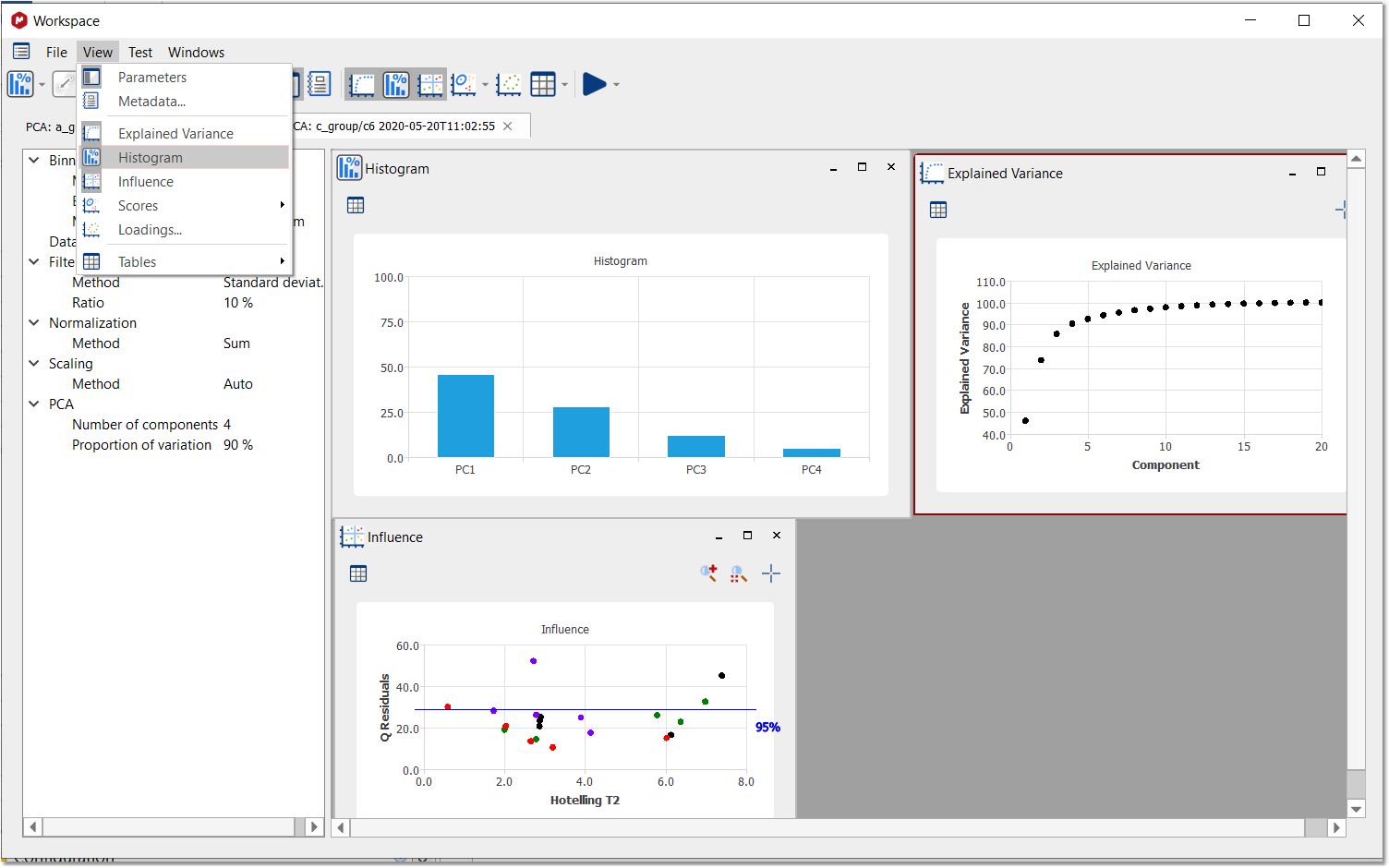The width and height of the screenshot is (1389, 868).
Task: Choose Histogram in the View menu
Action: 185,158
